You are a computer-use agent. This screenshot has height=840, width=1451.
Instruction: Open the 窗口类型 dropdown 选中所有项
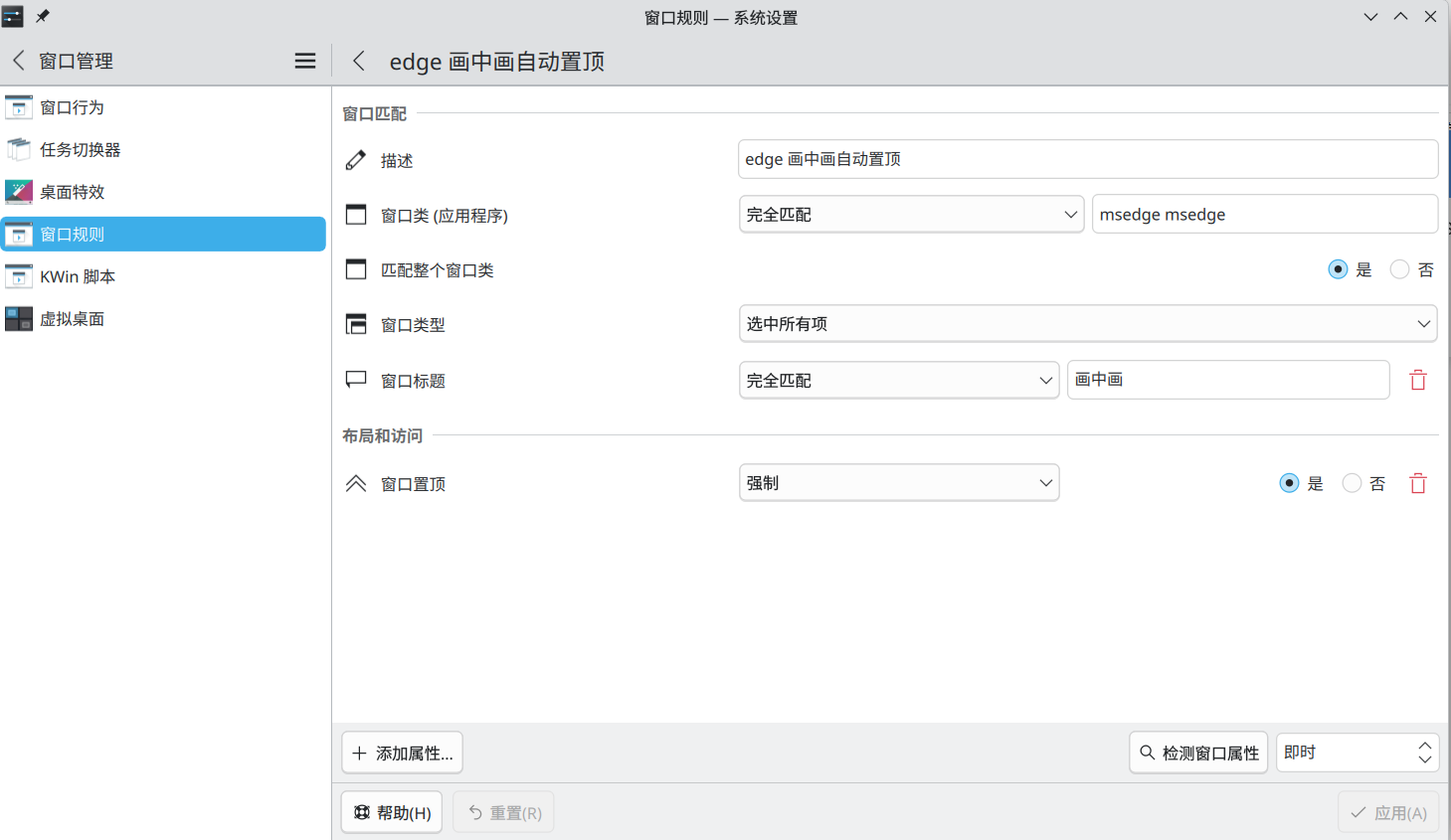tap(1088, 324)
